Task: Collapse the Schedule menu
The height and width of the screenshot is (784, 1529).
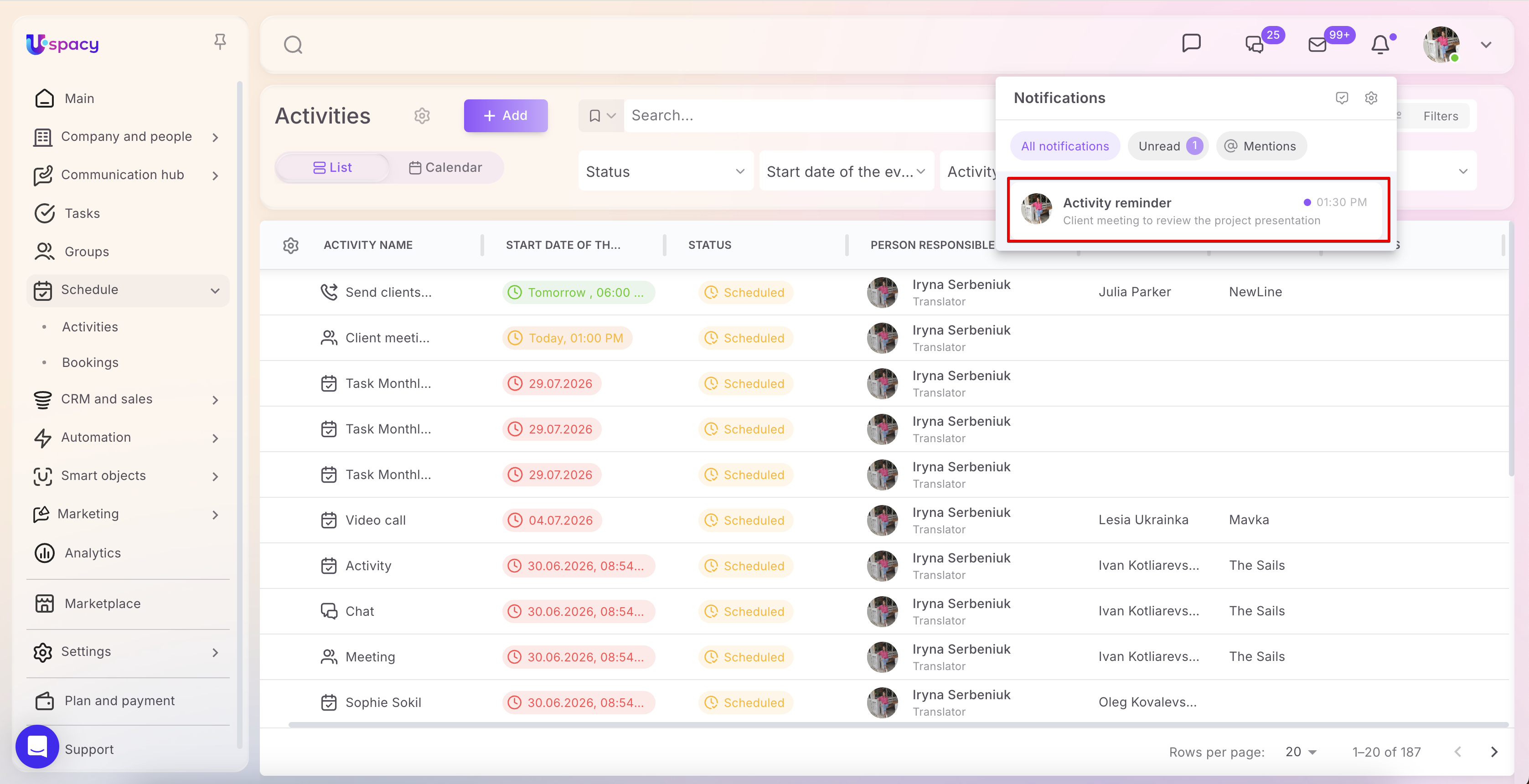Action: [128, 290]
